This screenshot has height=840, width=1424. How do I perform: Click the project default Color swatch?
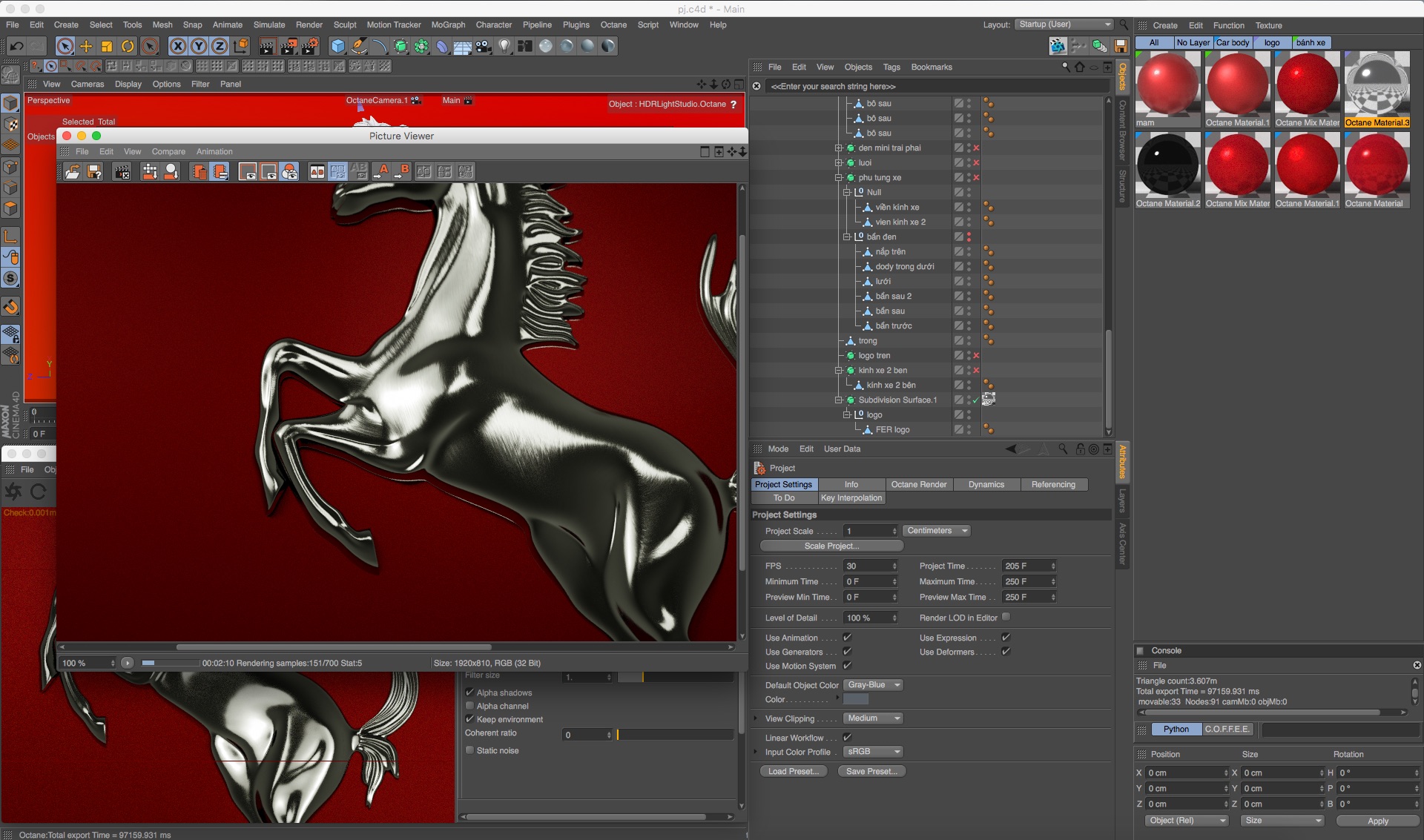click(855, 699)
